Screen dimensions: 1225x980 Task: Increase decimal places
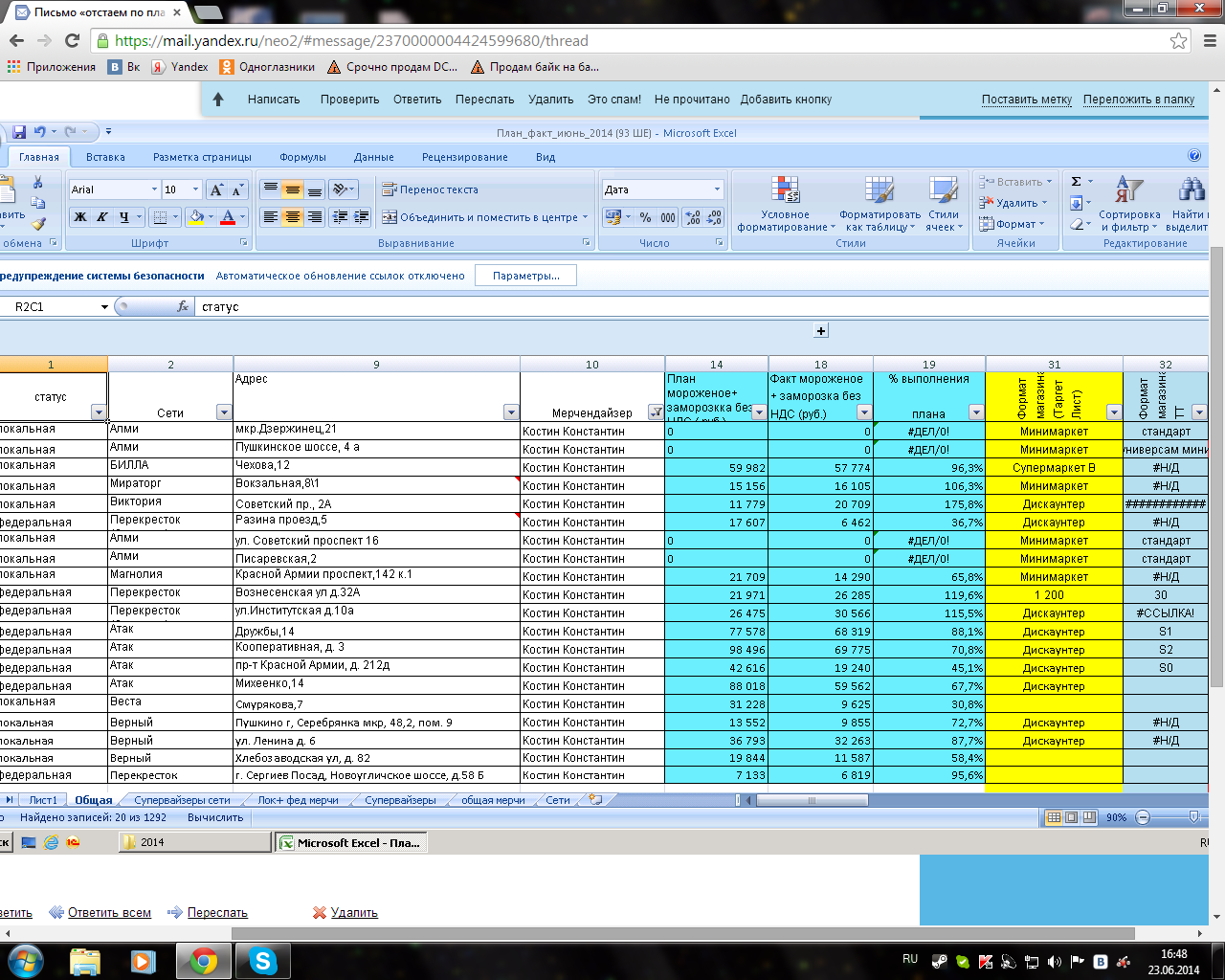coord(693,217)
